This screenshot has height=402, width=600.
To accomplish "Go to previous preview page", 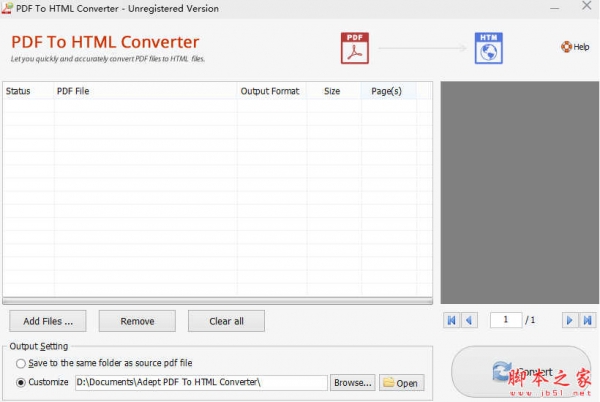I will pyautogui.click(x=469, y=320).
